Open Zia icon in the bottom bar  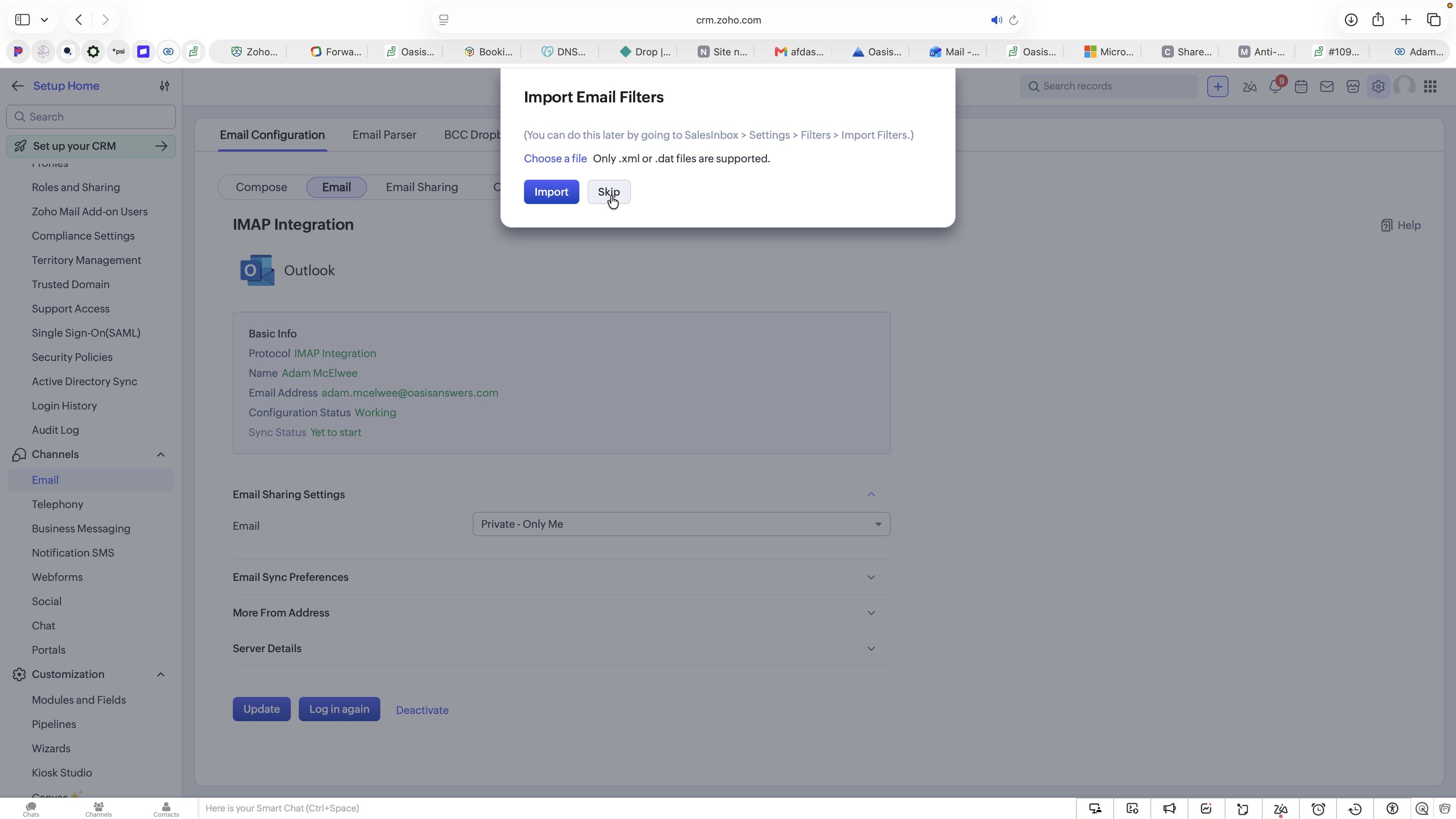pos(1280,809)
